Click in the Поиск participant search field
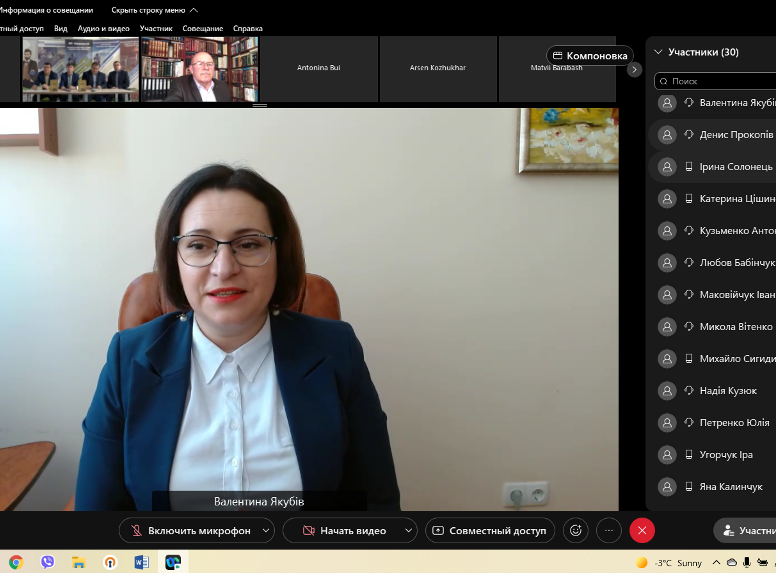This screenshot has height=573, width=776. 715,81
